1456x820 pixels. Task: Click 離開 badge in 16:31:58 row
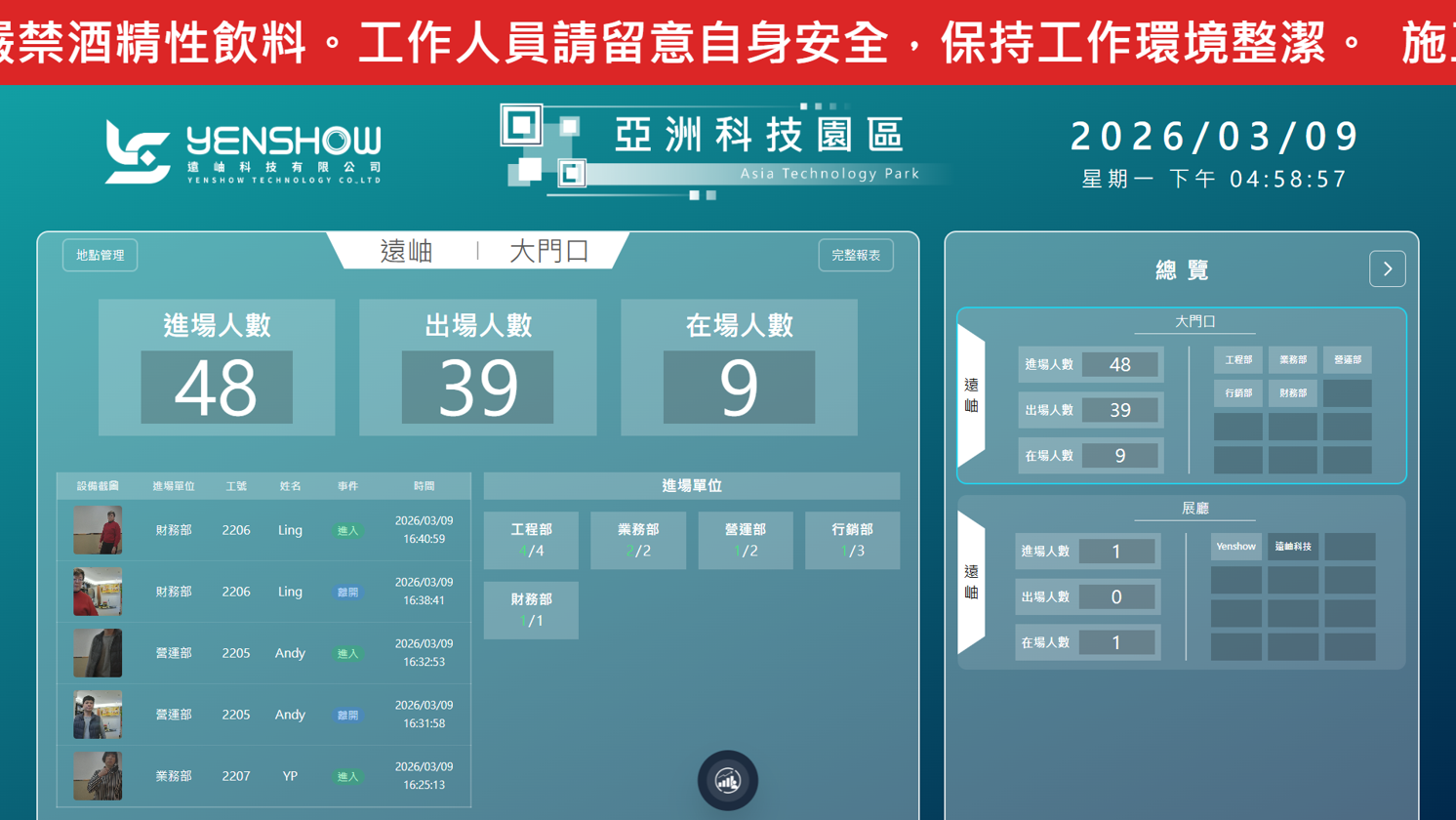pyautogui.click(x=347, y=716)
